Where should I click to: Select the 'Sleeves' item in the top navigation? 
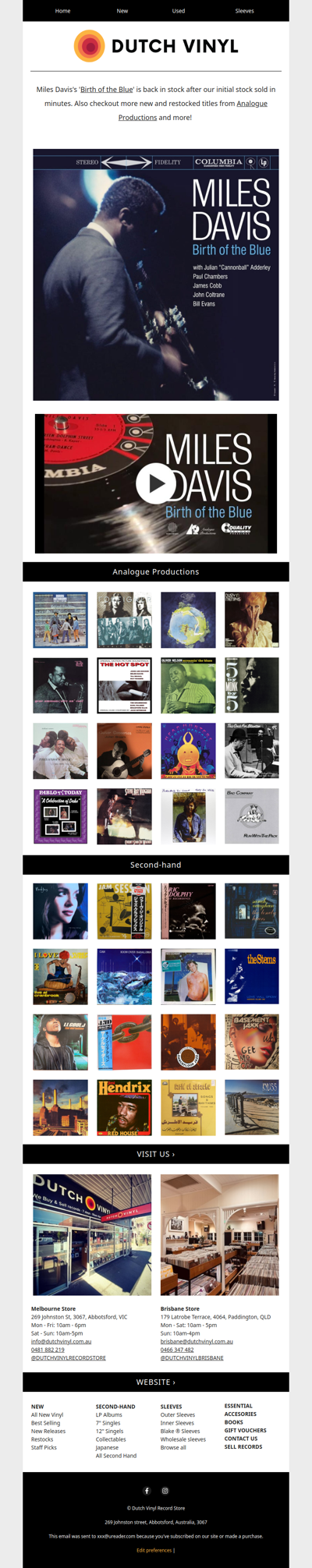coord(245,11)
